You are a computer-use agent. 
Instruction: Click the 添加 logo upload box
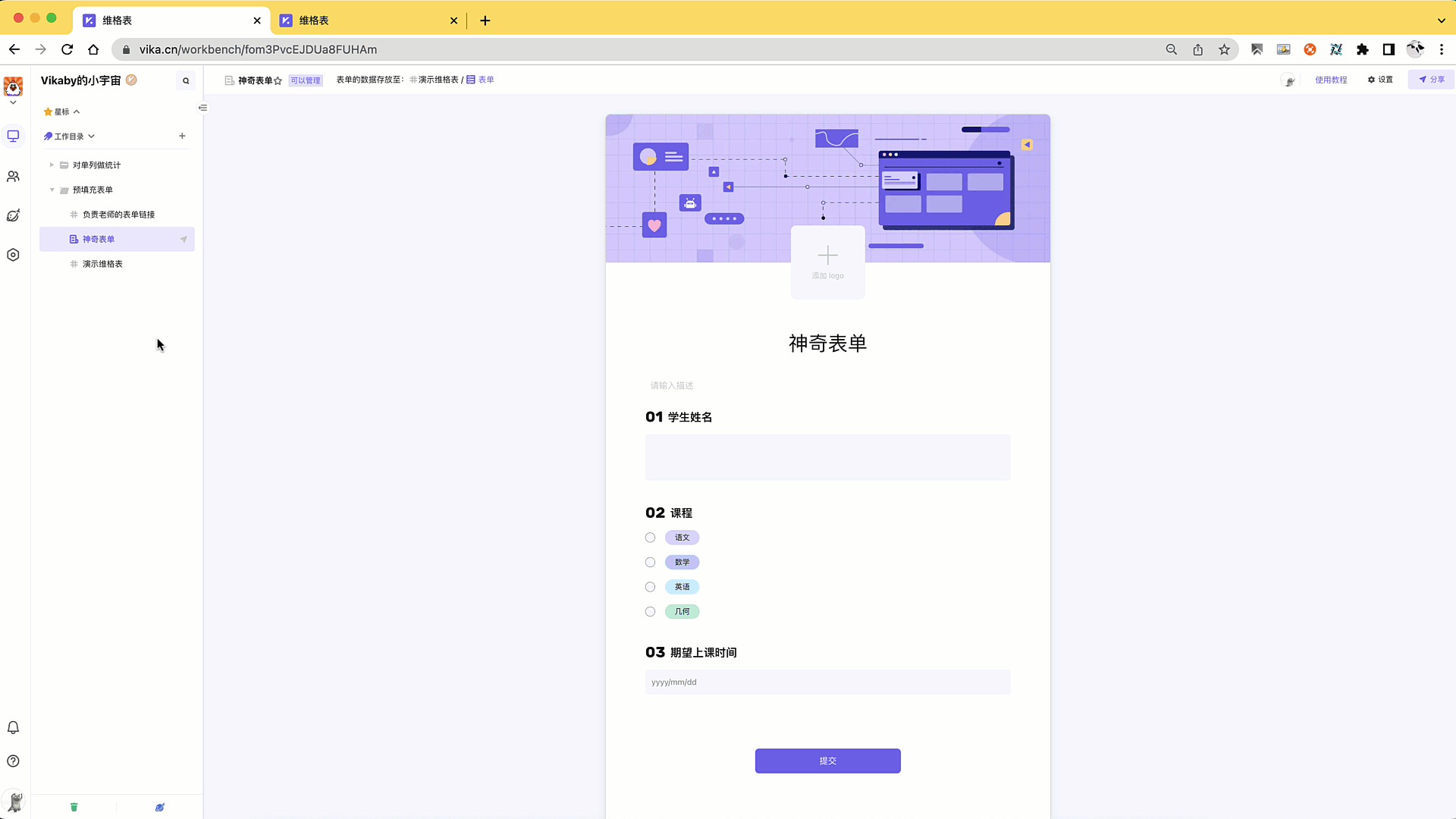[x=827, y=262]
